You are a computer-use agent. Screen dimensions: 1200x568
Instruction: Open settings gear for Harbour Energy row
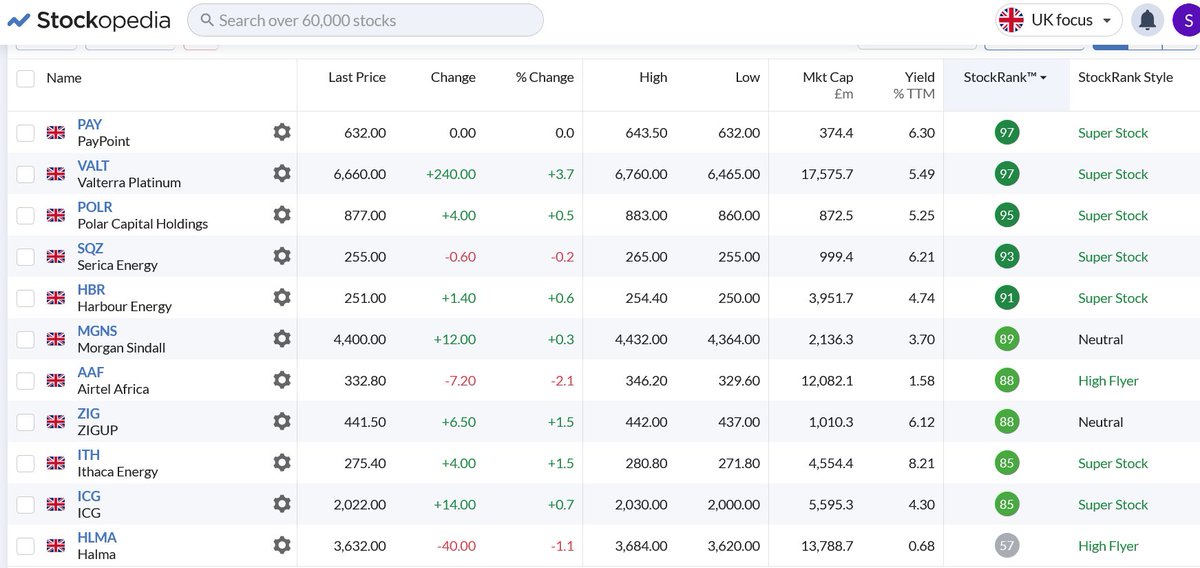tap(282, 297)
